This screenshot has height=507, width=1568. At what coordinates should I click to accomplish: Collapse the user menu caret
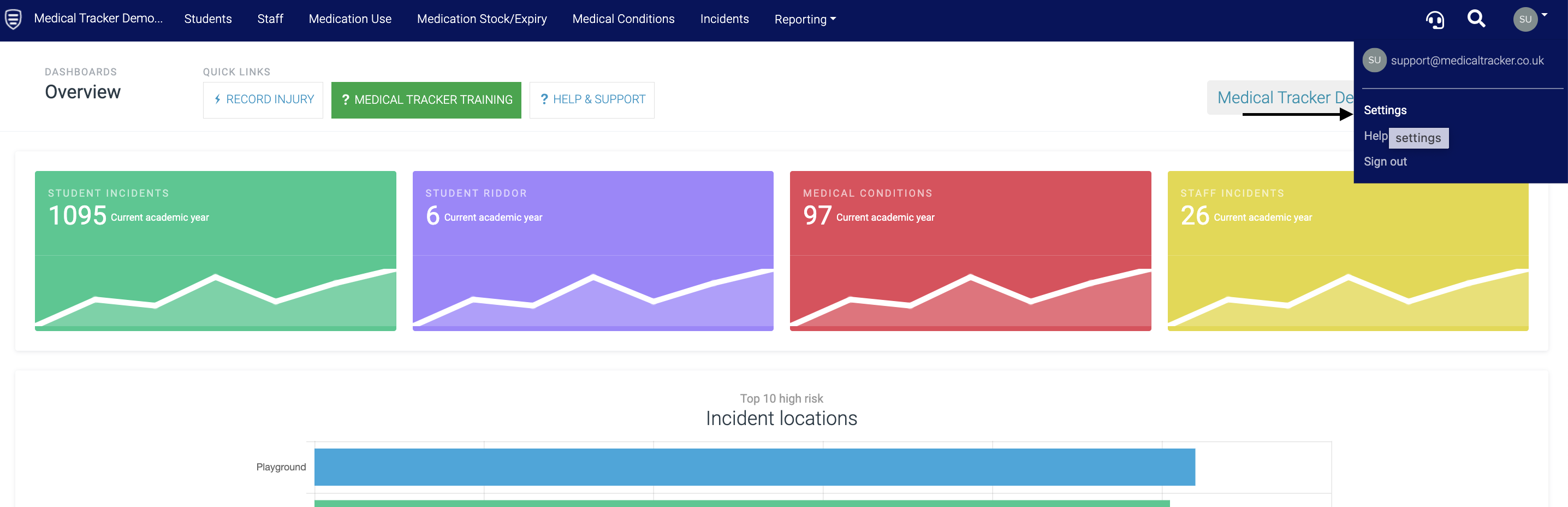[1545, 15]
